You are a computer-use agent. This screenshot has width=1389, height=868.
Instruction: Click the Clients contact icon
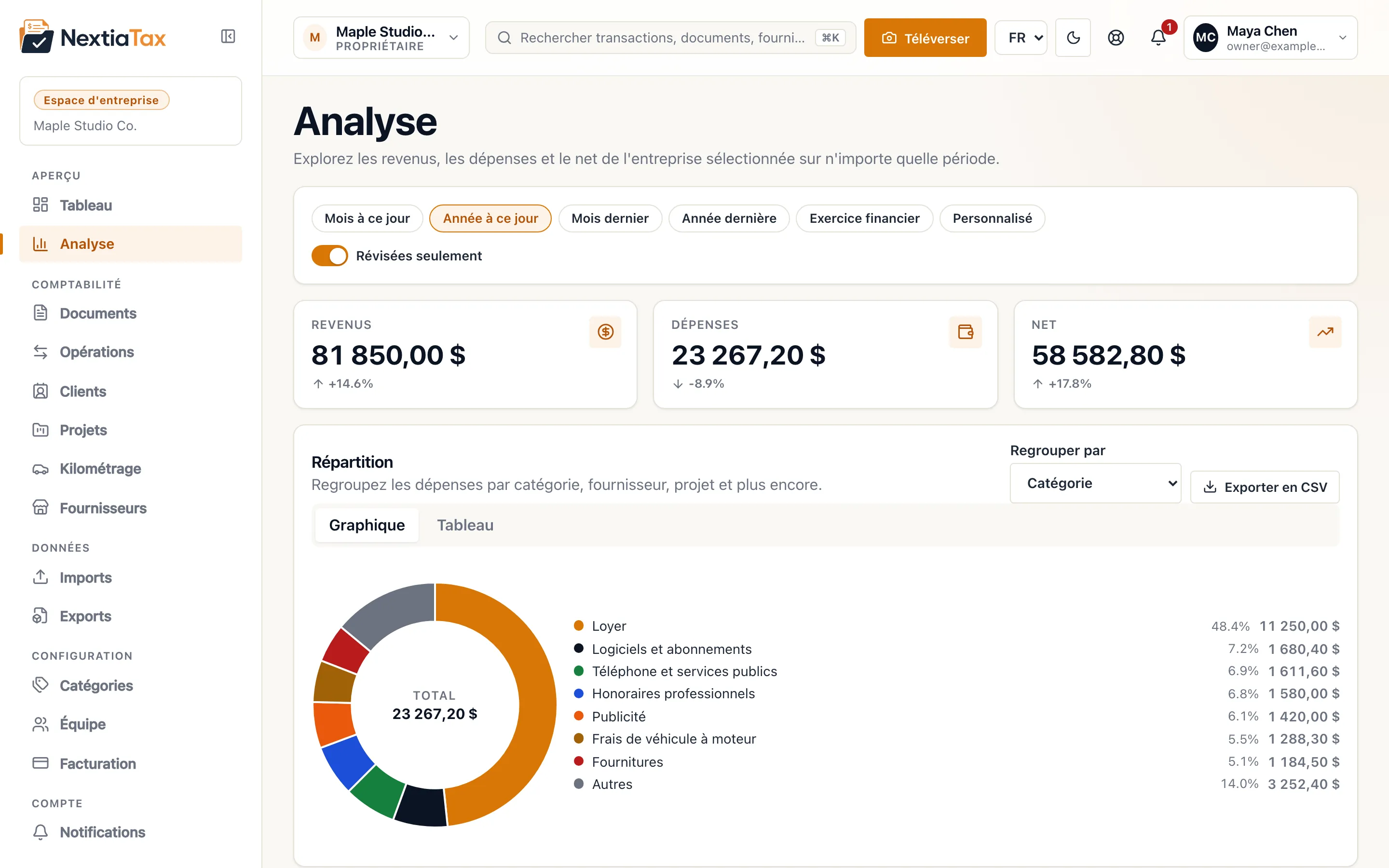pyautogui.click(x=40, y=391)
